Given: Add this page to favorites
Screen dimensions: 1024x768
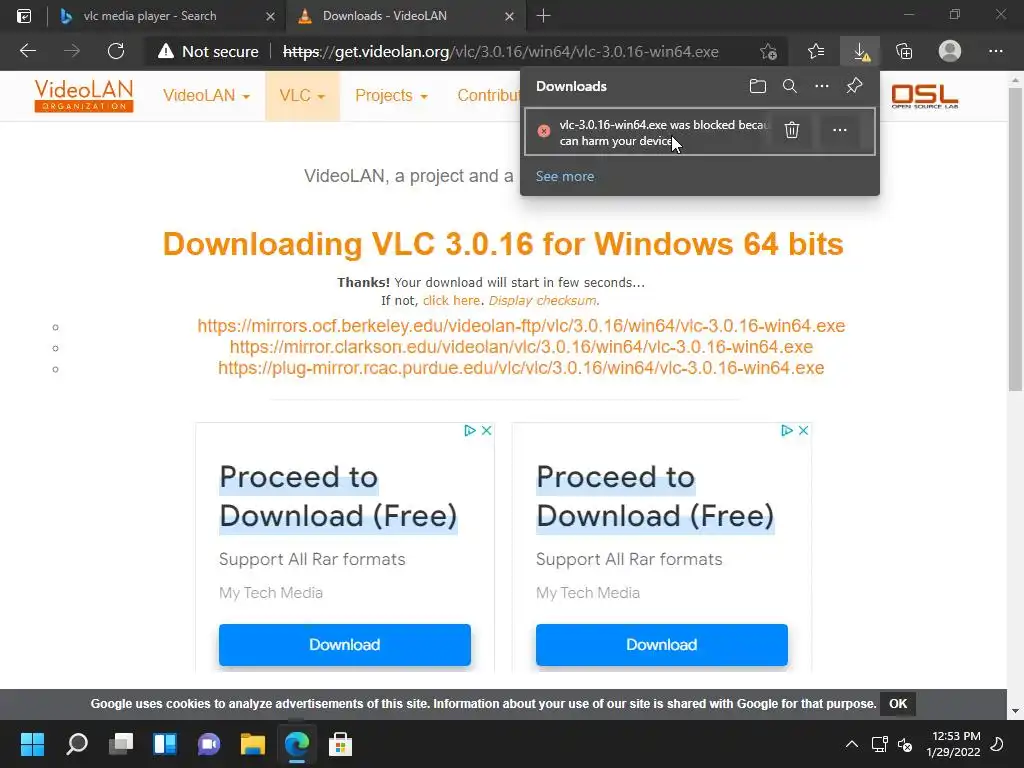Looking at the screenshot, I should [769, 51].
